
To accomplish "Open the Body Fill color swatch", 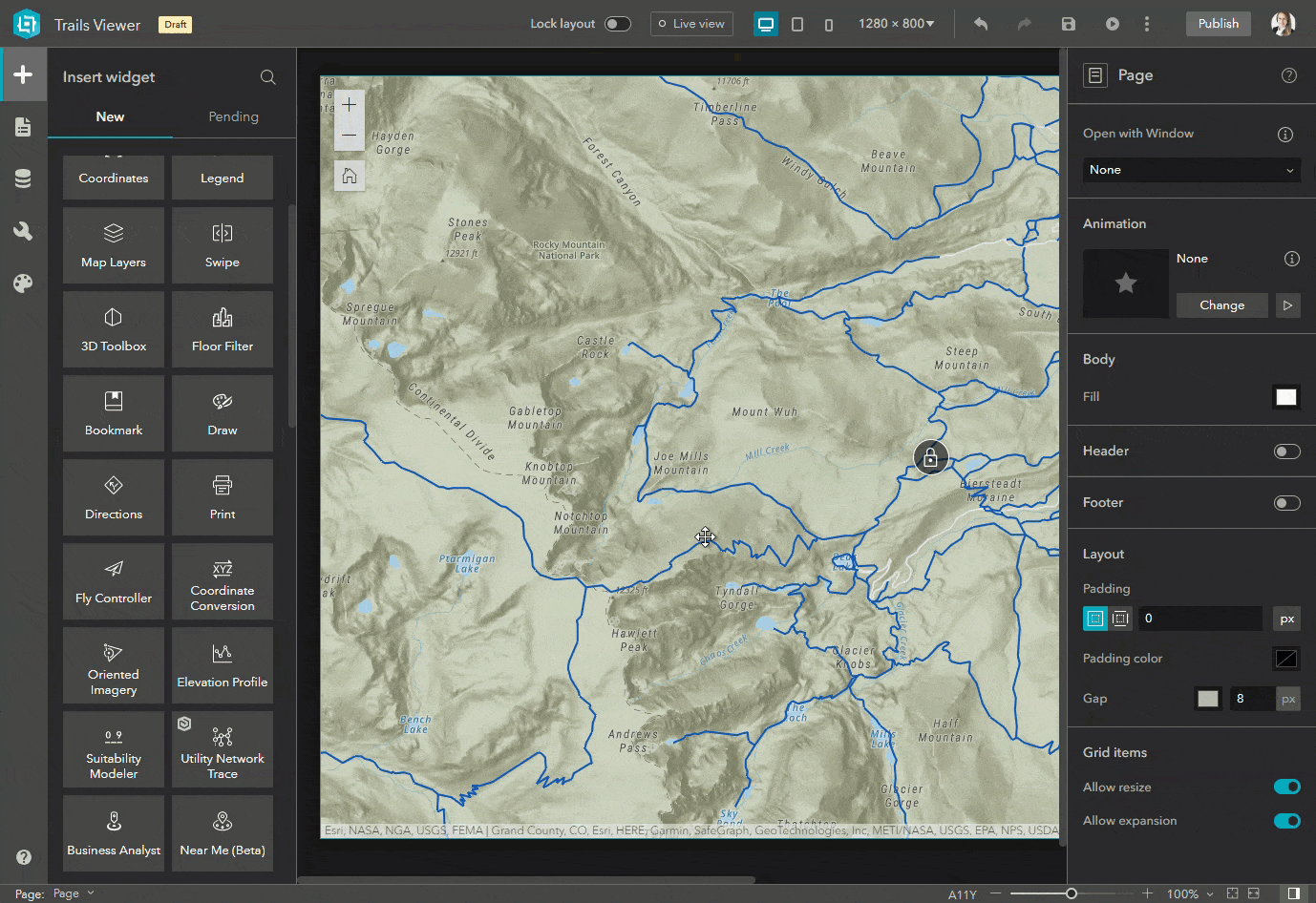I will click(1286, 396).
